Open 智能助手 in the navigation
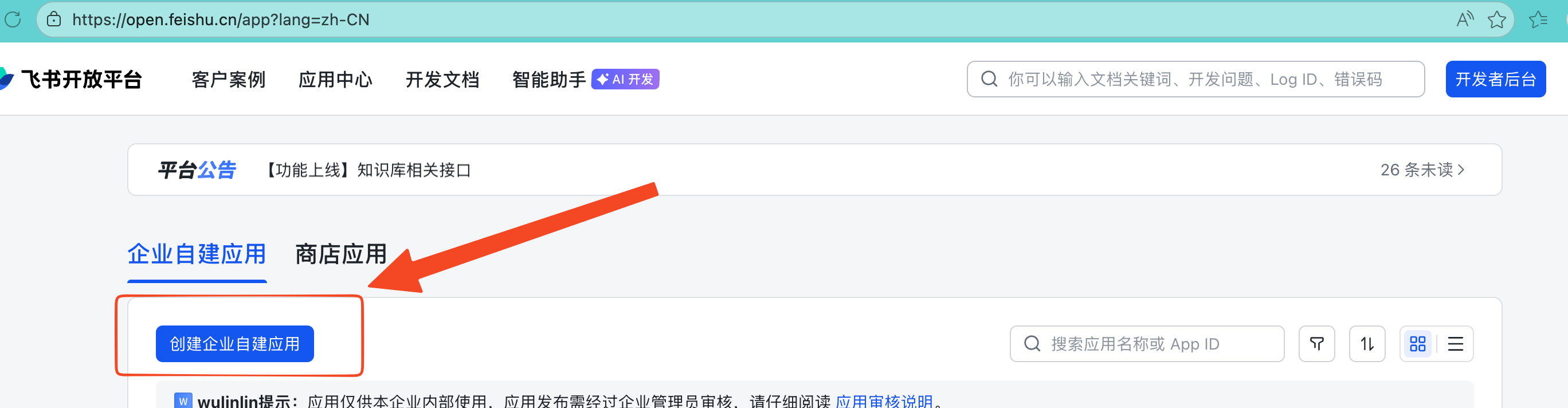Screen dimensions: 1568x408 click(x=549, y=79)
